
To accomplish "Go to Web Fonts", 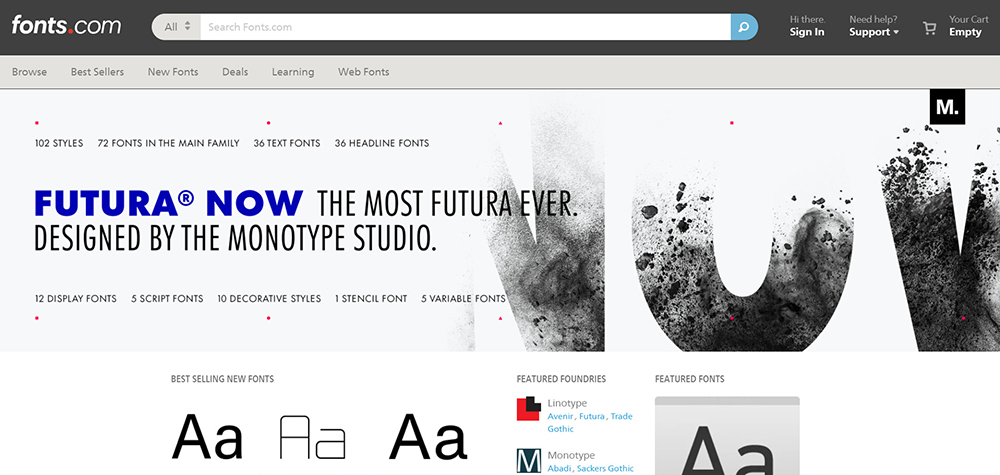I will point(364,72).
